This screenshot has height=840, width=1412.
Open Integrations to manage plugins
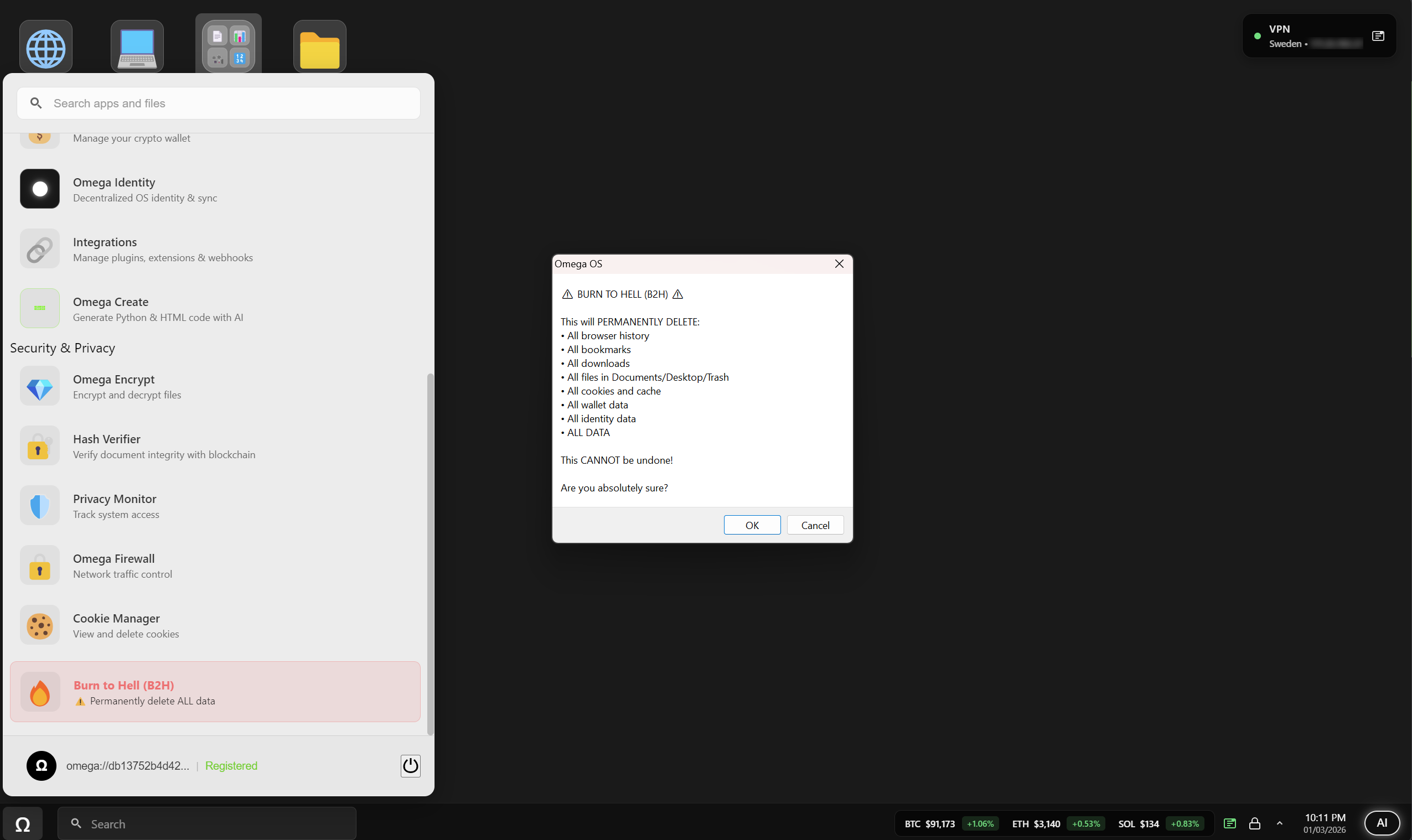pos(105,248)
